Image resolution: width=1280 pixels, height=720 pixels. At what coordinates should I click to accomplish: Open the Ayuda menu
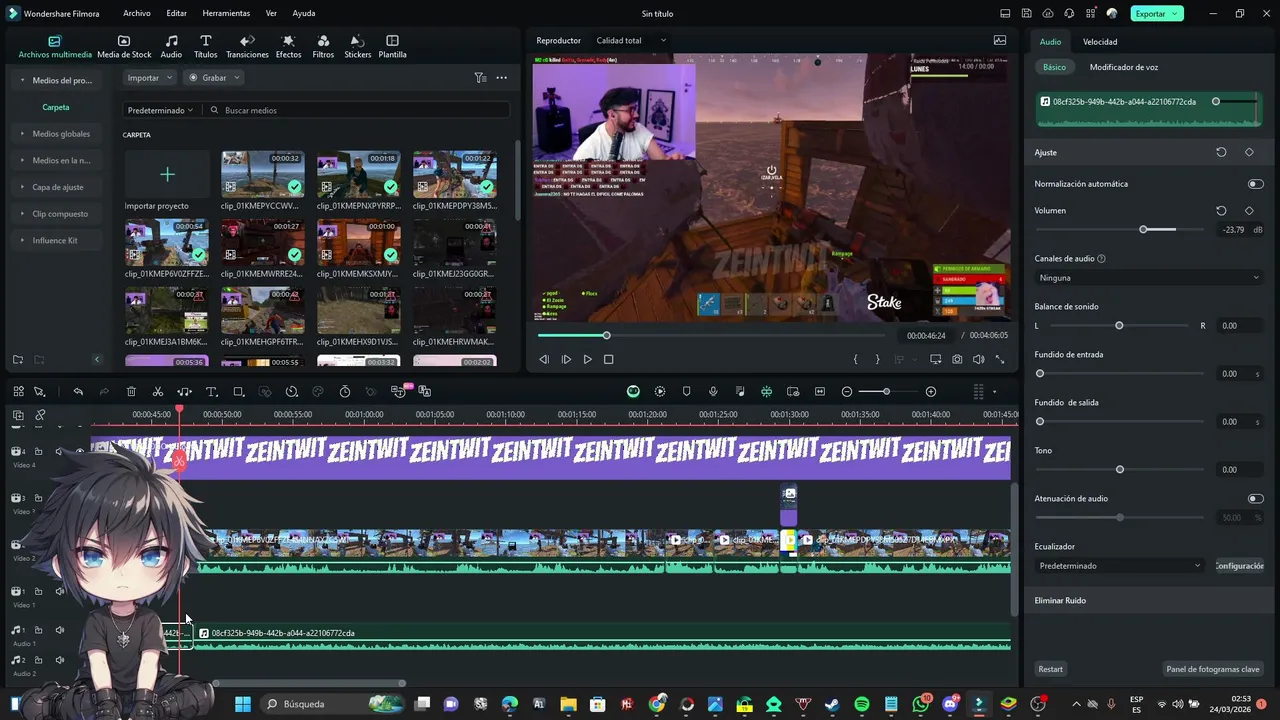(x=304, y=13)
